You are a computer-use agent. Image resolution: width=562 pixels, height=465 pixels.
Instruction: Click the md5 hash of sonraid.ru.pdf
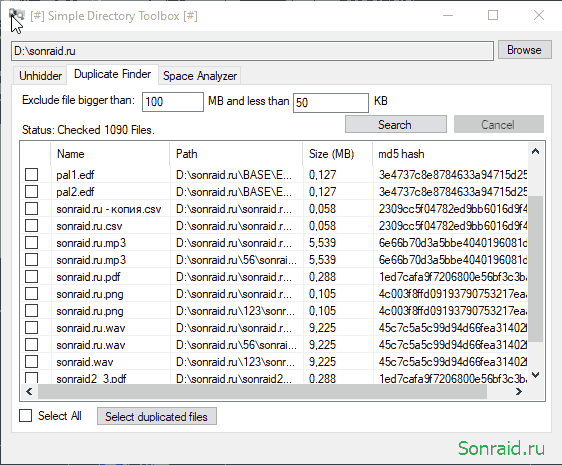pos(453,277)
